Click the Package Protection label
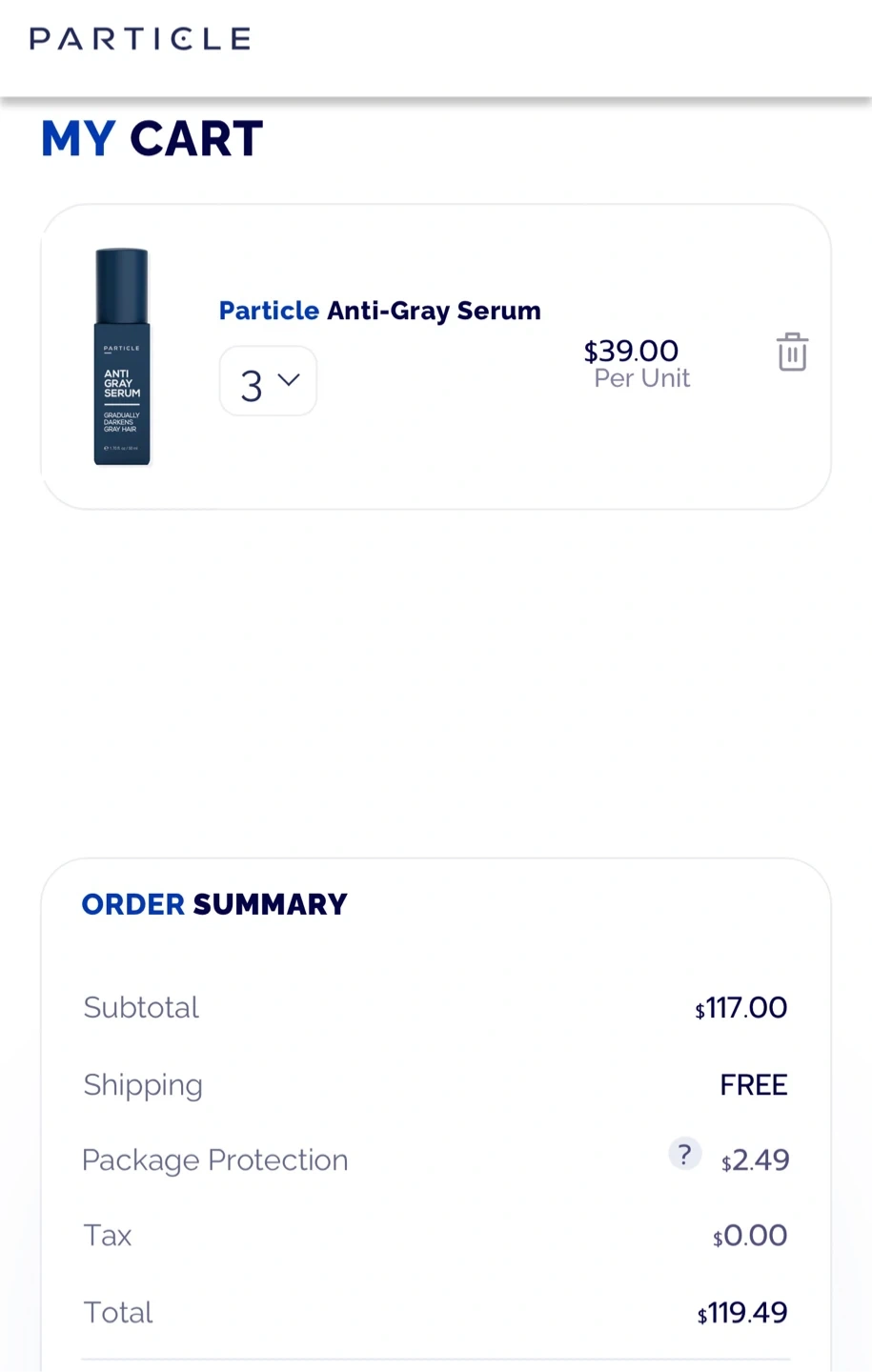This screenshot has width=872, height=1372. coord(214,1160)
